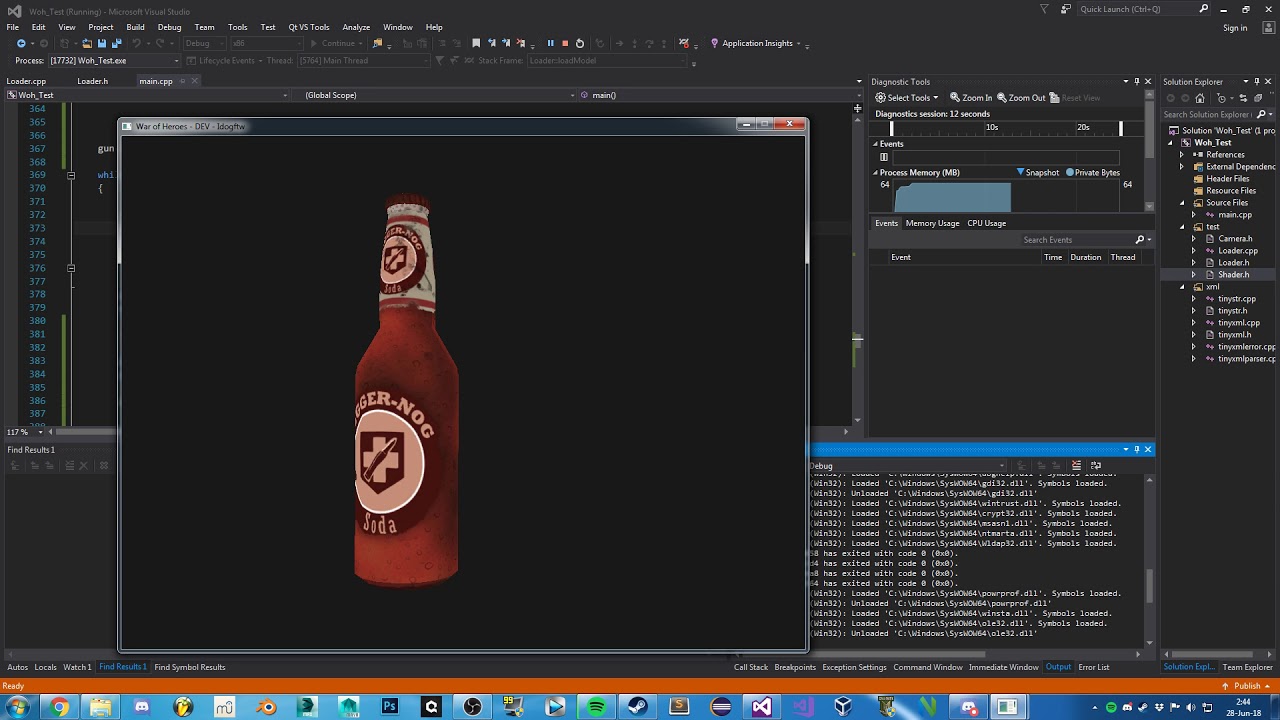Toggle the Snapshot legend in Process Memory
Screen dimensions: 1280x720
(x=1038, y=172)
